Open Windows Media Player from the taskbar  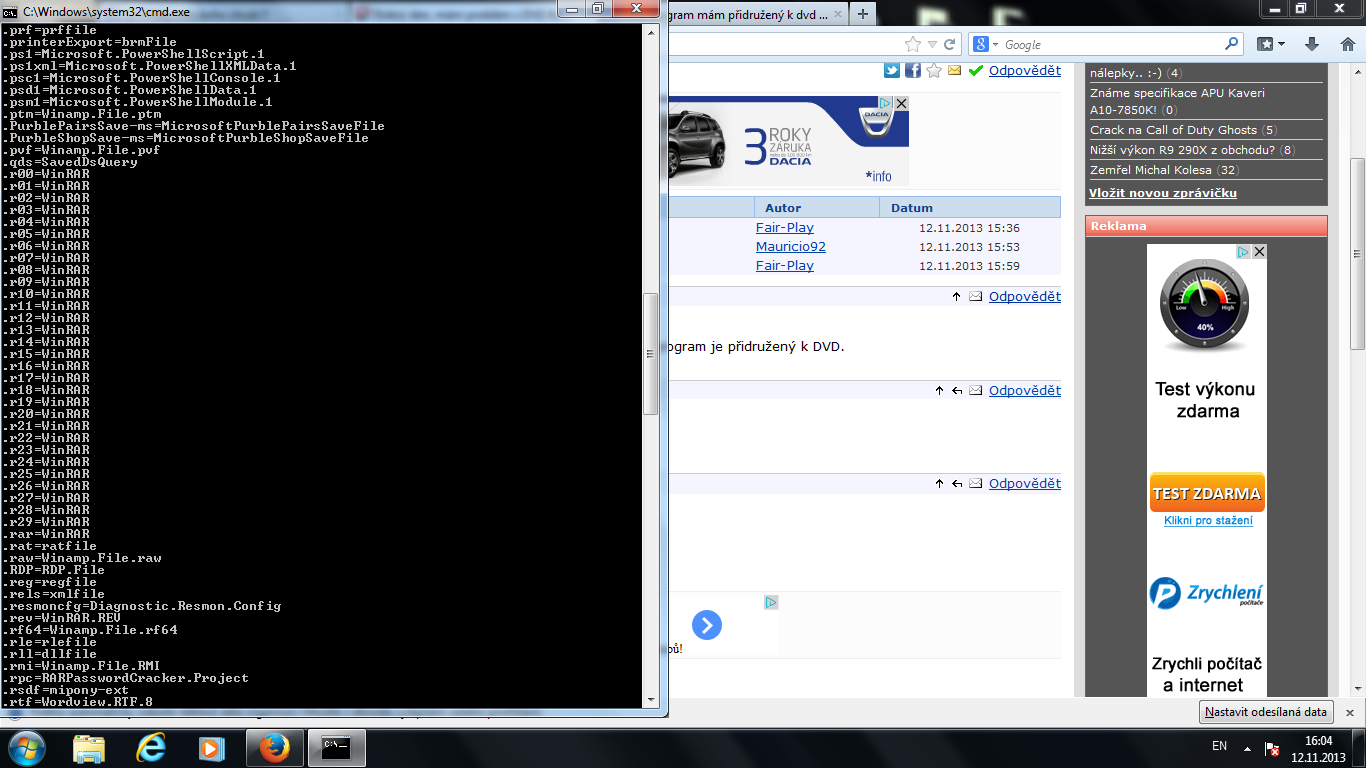212,747
